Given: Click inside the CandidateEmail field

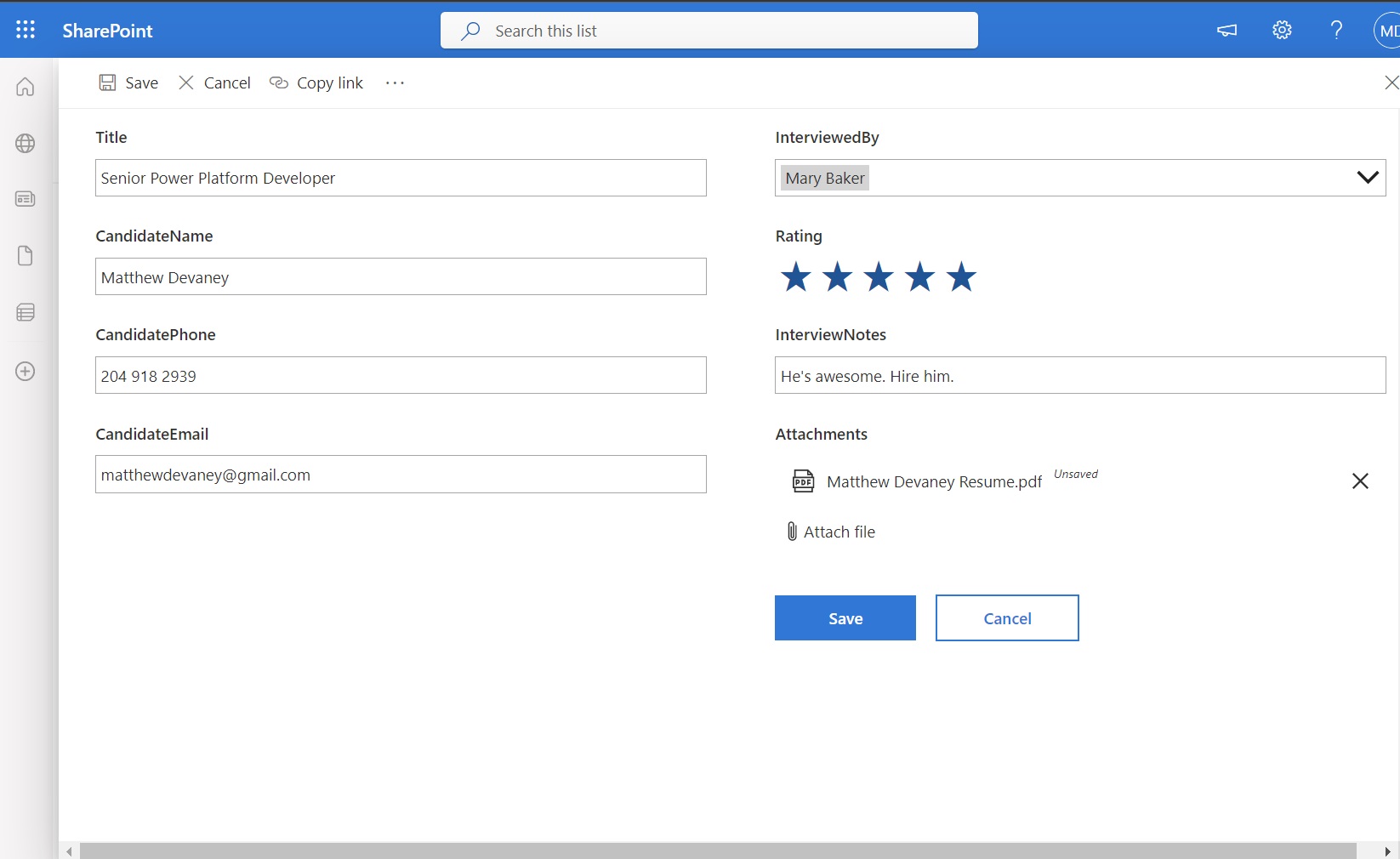Looking at the screenshot, I should click(401, 475).
